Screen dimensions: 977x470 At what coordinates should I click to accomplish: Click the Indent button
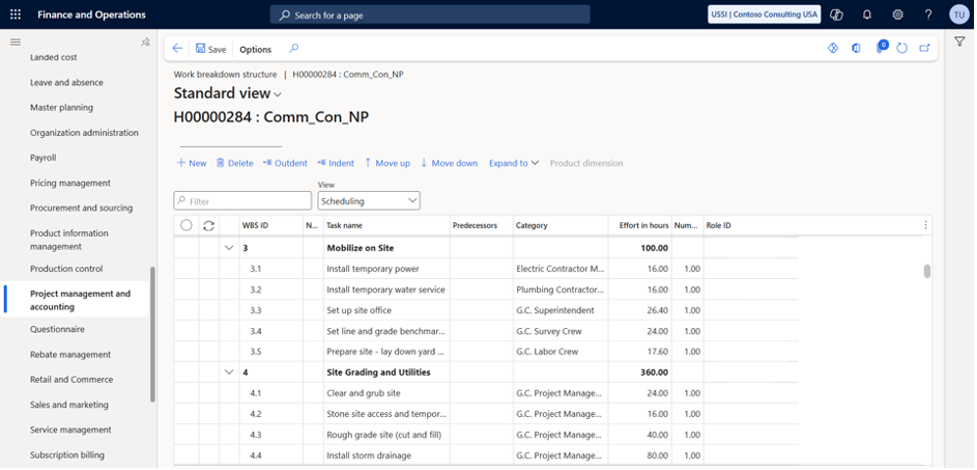tap(335, 163)
